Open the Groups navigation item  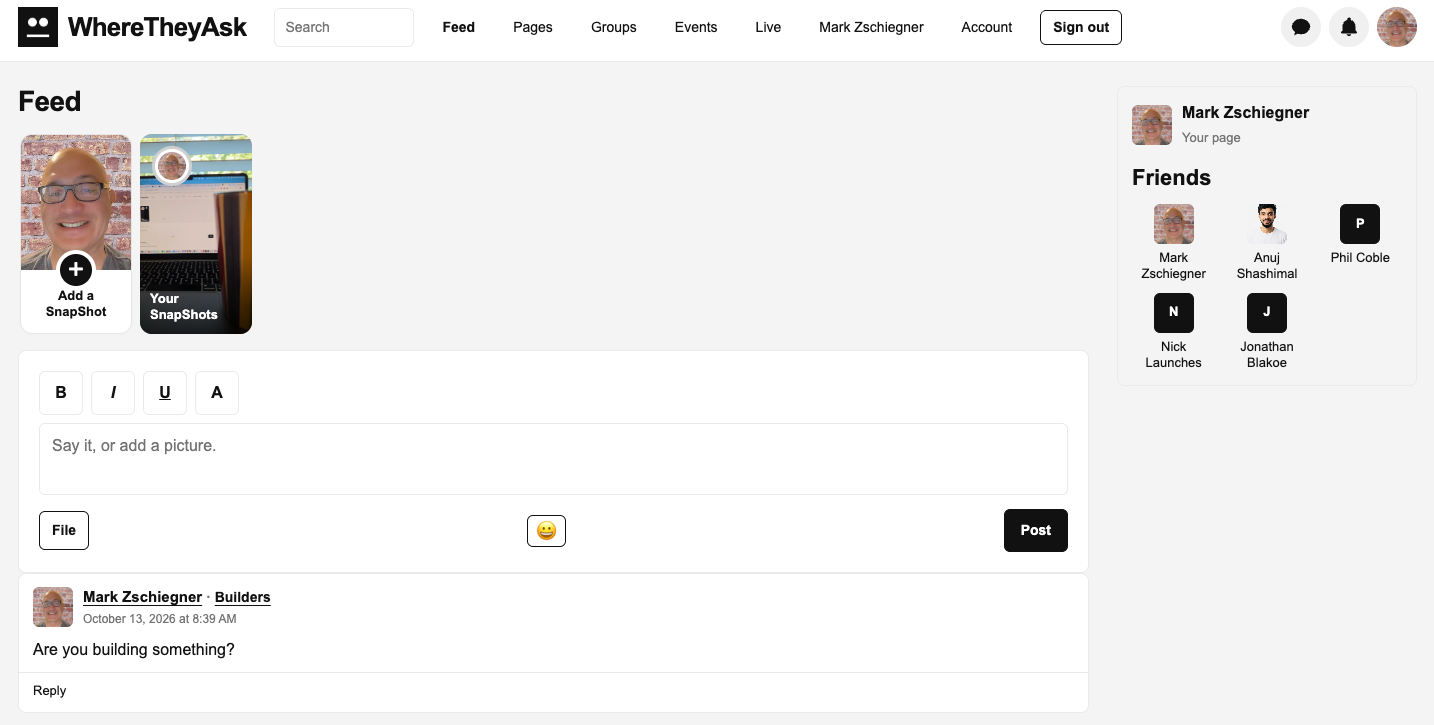(614, 27)
